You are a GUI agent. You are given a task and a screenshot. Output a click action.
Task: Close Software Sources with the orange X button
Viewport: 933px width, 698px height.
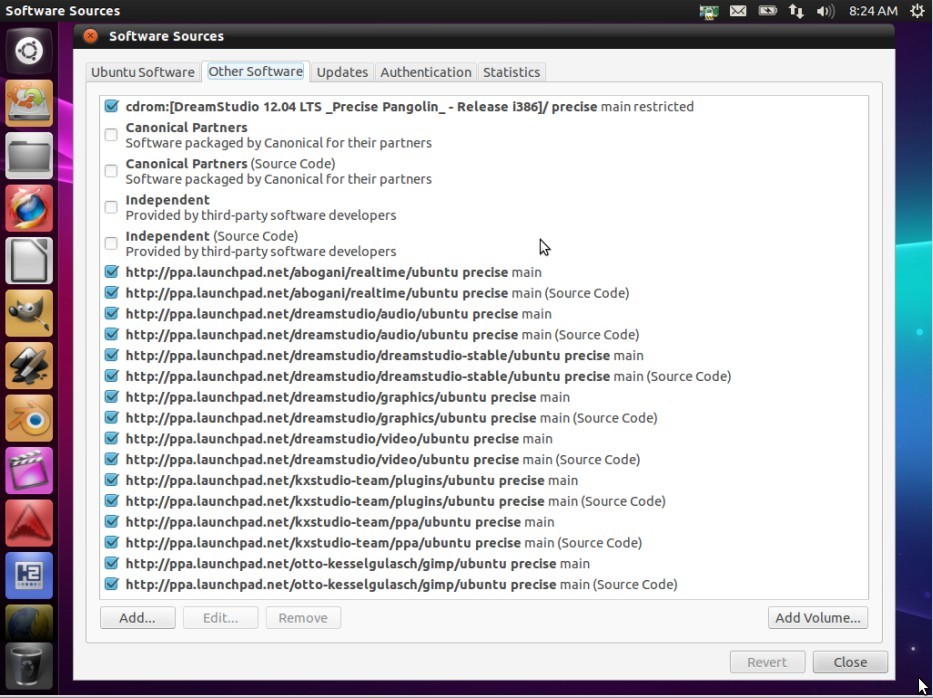click(x=90, y=36)
